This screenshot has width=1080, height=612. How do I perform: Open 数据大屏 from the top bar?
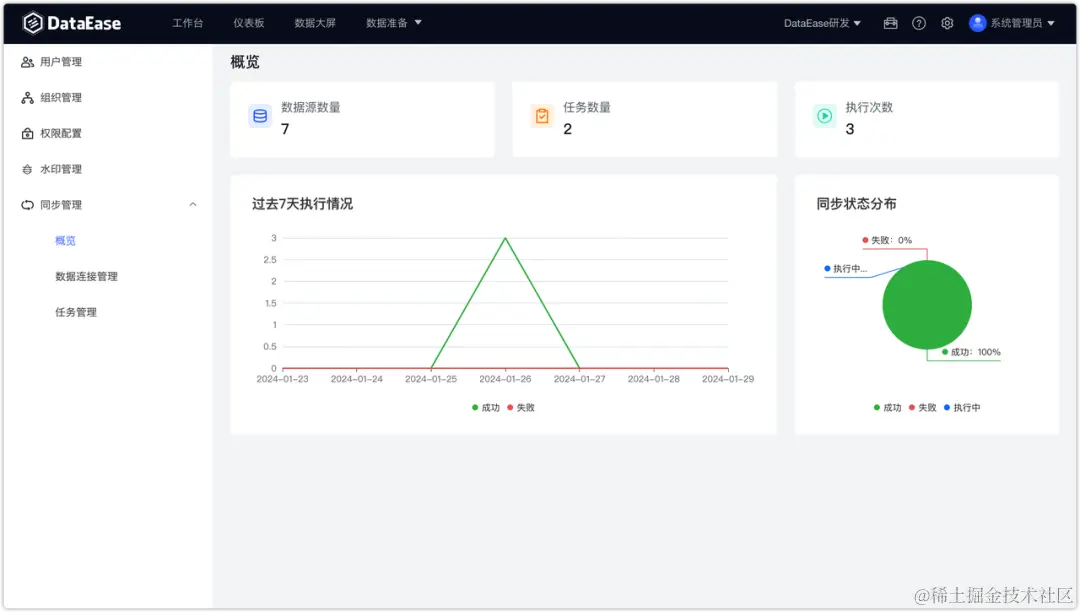[315, 23]
